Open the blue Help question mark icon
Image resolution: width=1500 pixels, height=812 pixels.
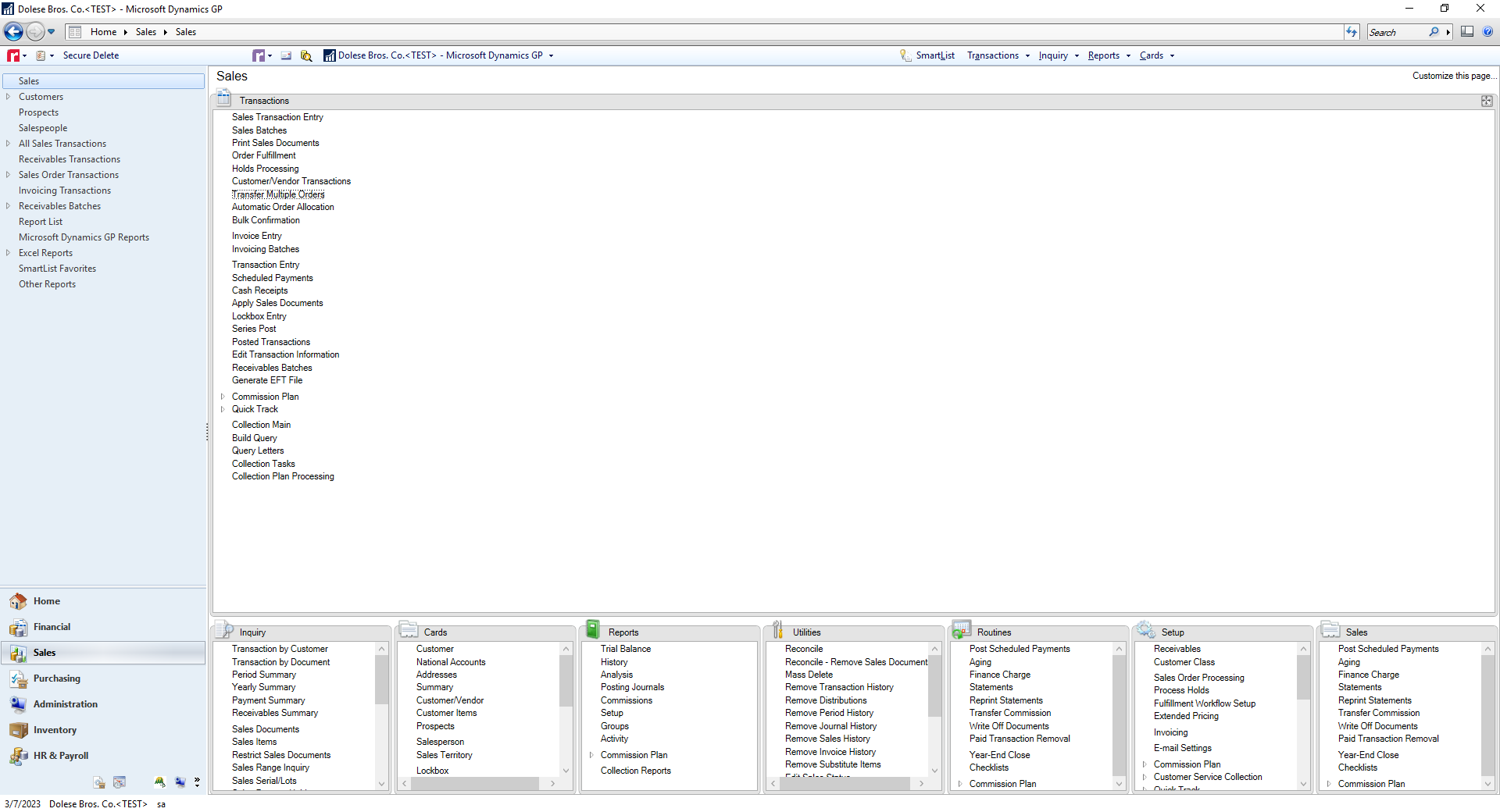pyautogui.click(x=1487, y=32)
